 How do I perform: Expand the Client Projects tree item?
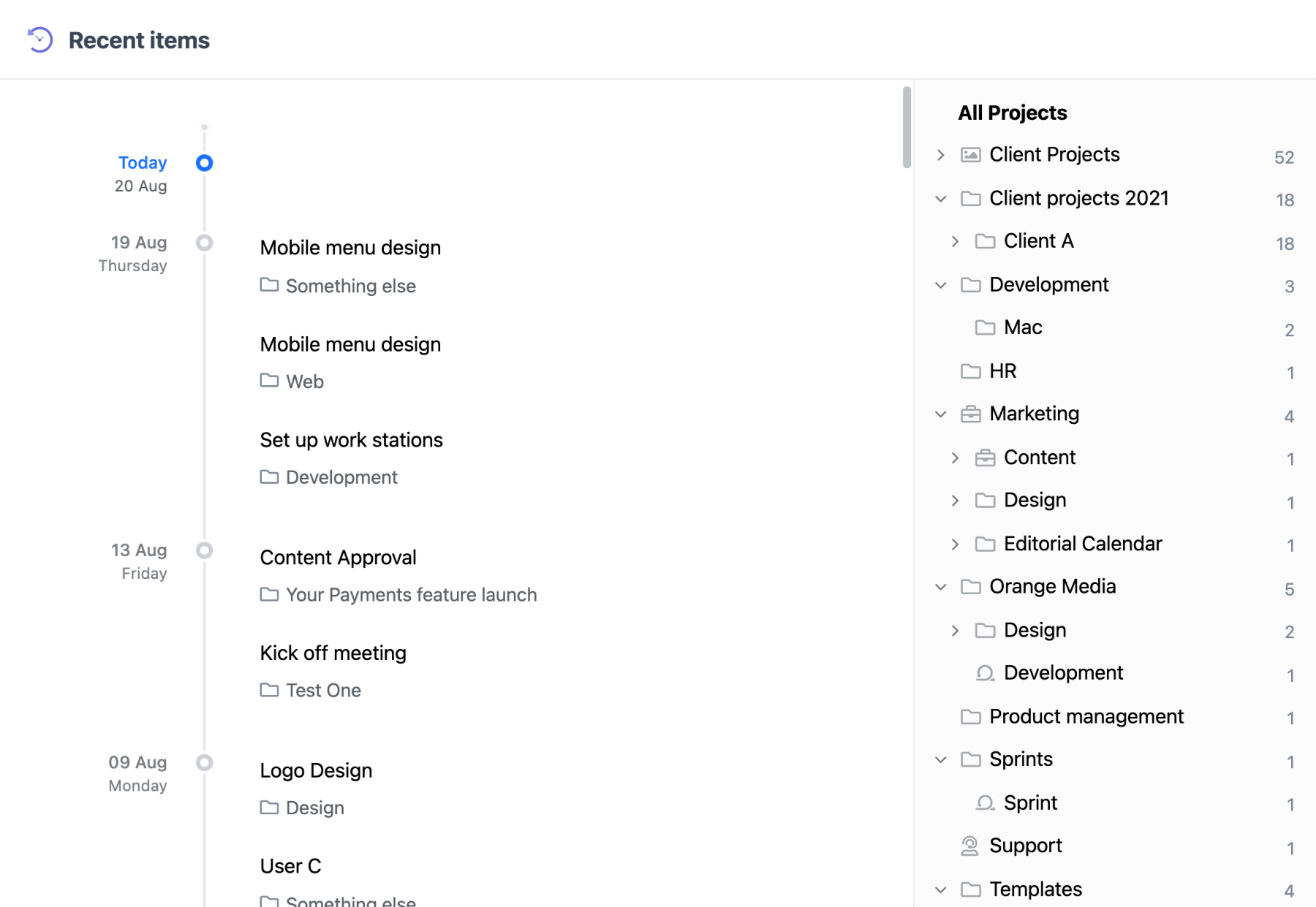click(941, 155)
